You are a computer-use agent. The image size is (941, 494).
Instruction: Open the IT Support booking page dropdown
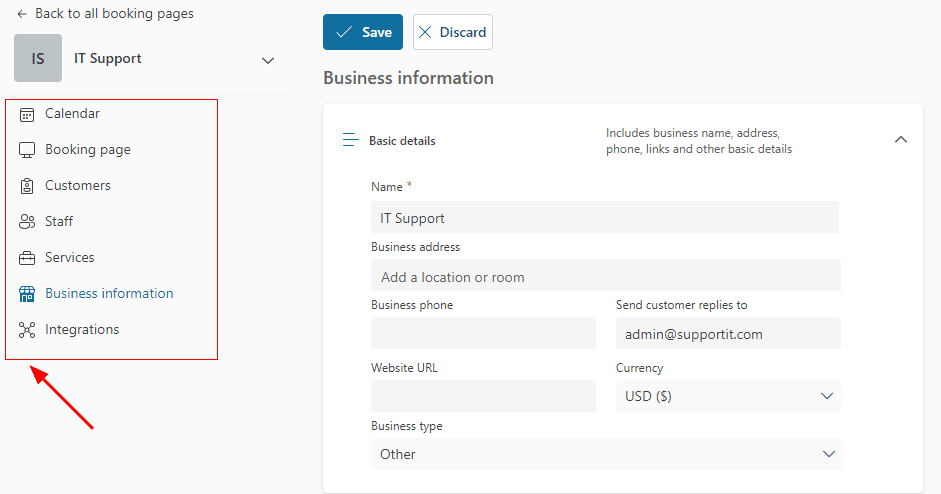point(267,60)
